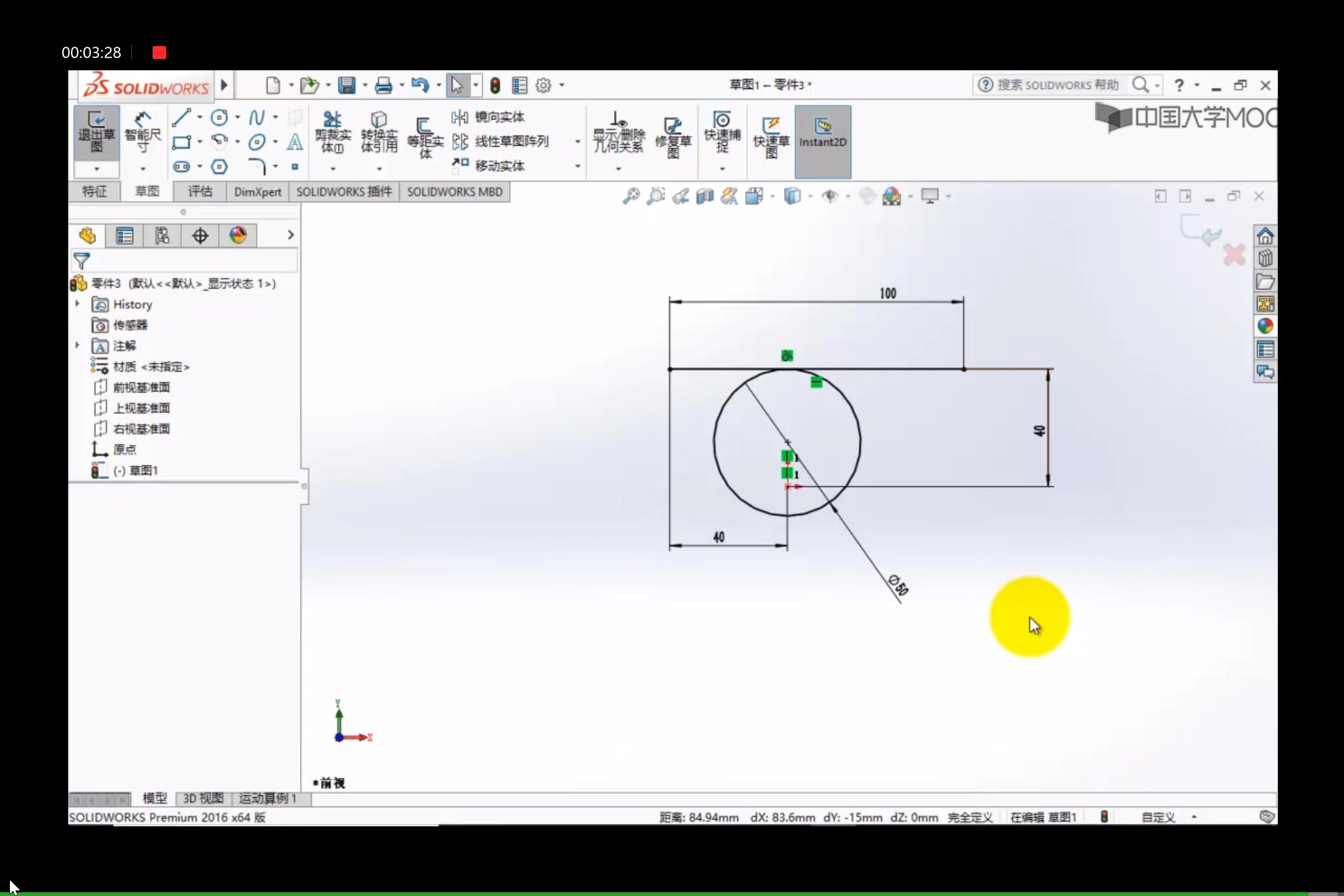Click the 退出草图 (Exit Sketch) button

click(x=95, y=132)
